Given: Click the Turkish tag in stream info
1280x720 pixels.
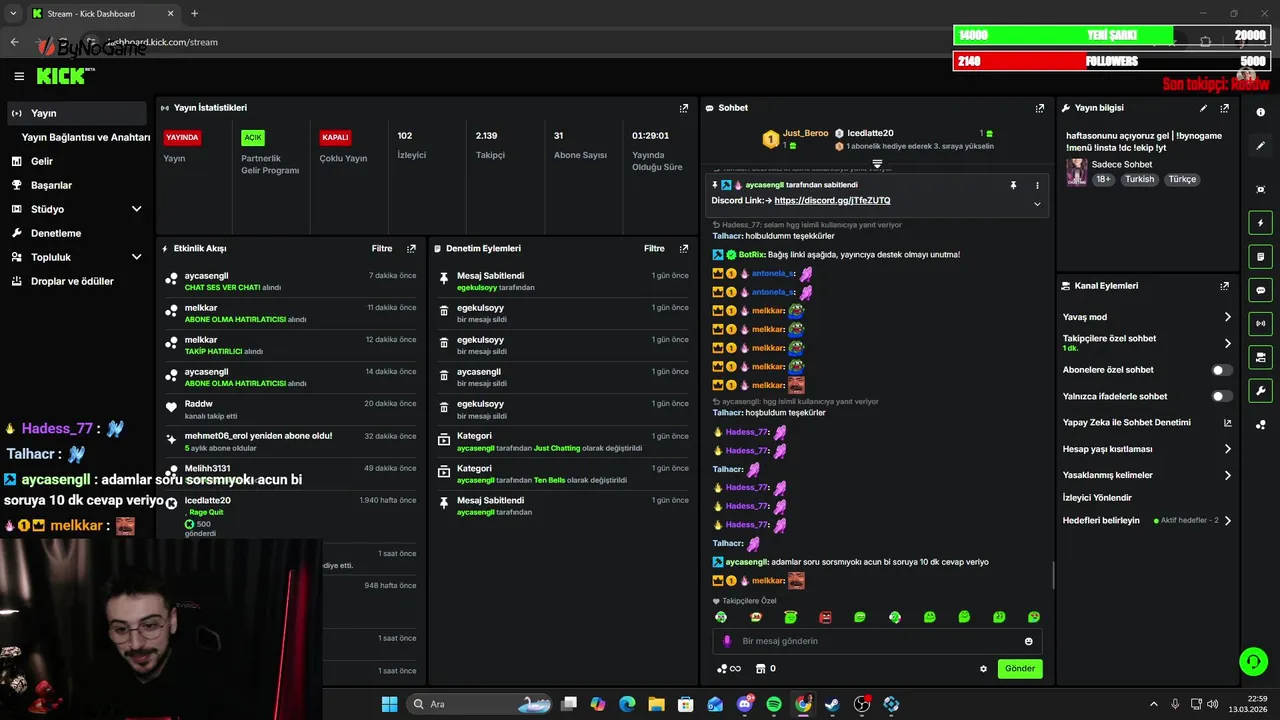Looking at the screenshot, I should coord(1139,180).
